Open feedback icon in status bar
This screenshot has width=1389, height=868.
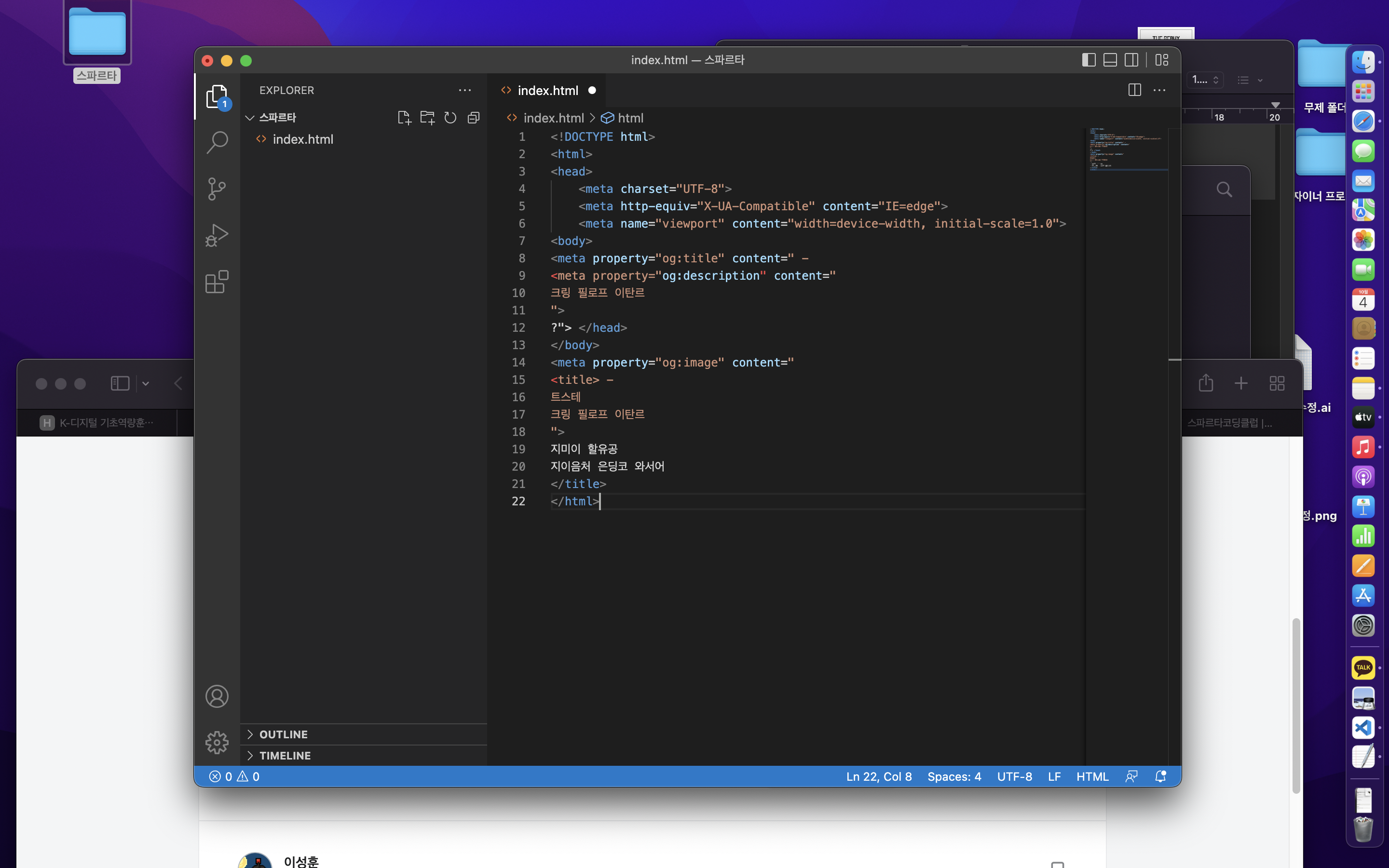coord(1131,776)
